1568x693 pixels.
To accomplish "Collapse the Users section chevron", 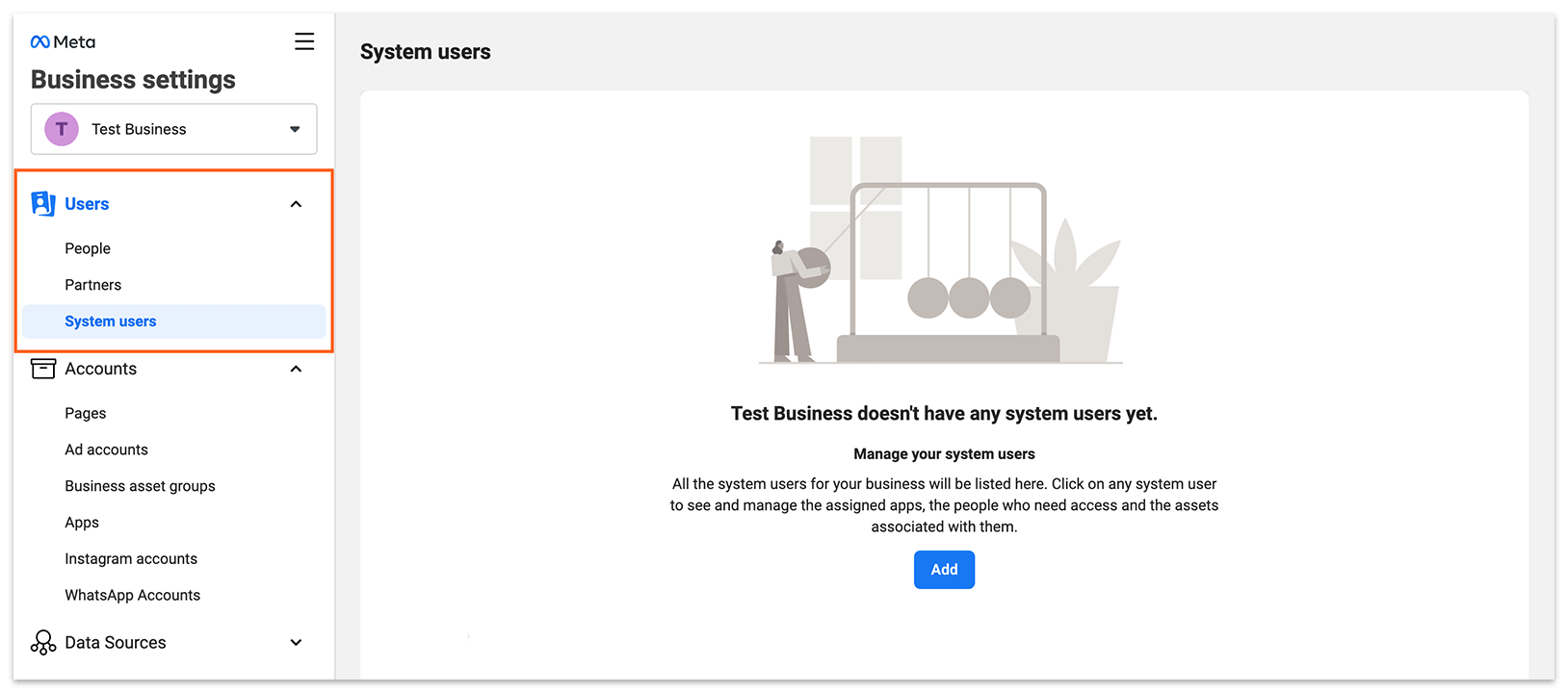I will click(297, 204).
